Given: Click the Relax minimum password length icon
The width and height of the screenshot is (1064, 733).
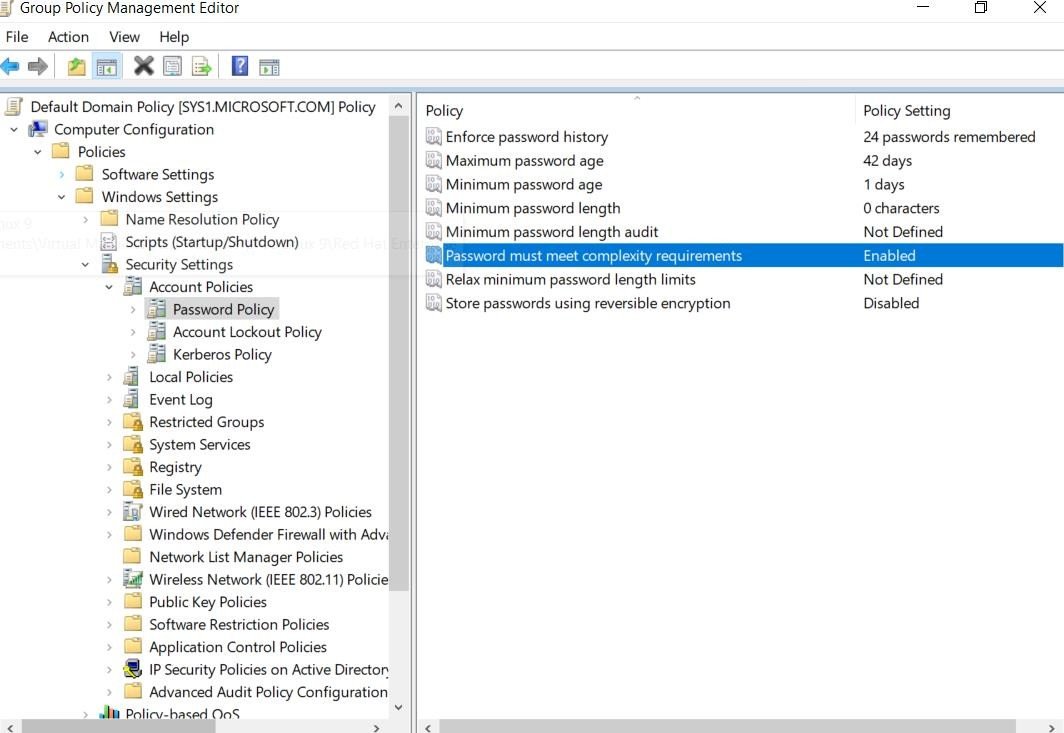Looking at the screenshot, I should pyautogui.click(x=434, y=279).
